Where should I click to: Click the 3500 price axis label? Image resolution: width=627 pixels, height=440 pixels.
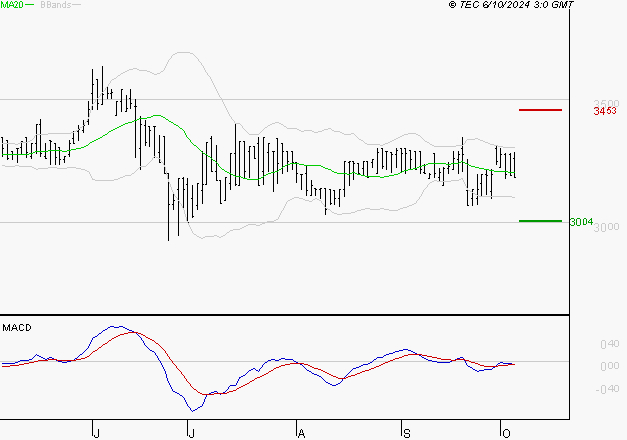[x=607, y=103]
